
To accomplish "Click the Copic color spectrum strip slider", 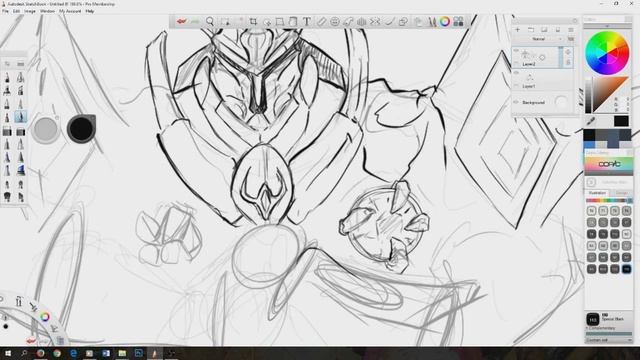I will 609,200.
